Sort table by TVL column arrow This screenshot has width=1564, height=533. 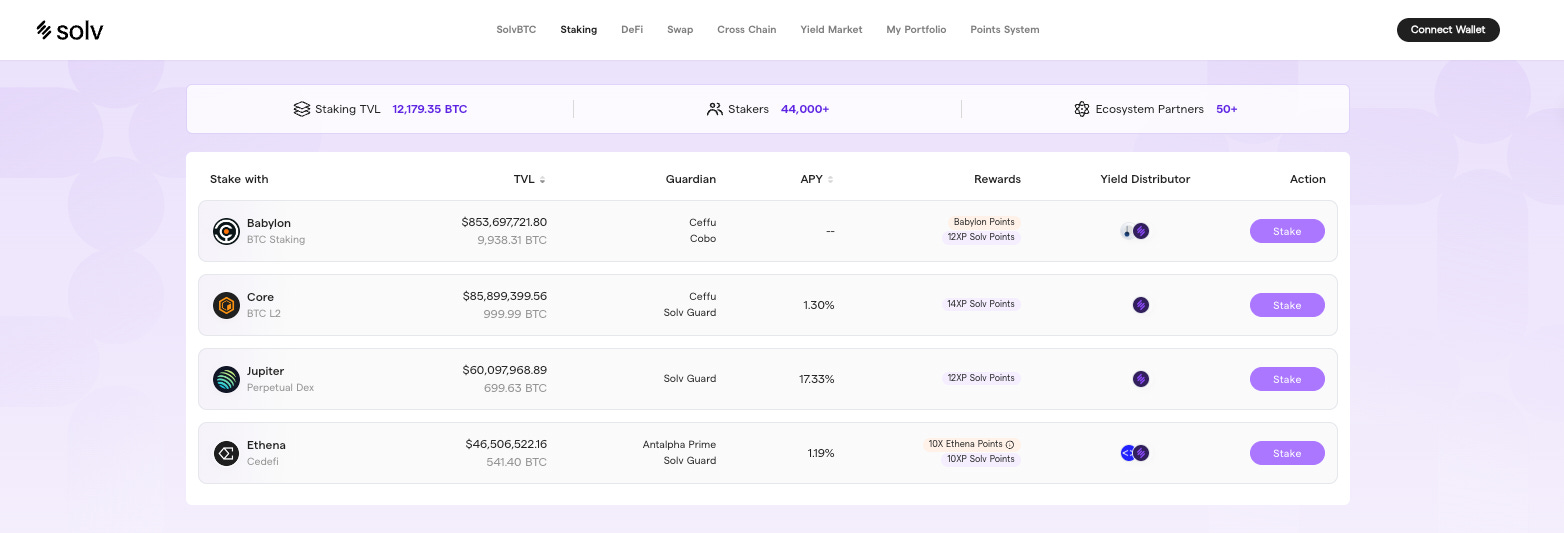(x=542, y=180)
